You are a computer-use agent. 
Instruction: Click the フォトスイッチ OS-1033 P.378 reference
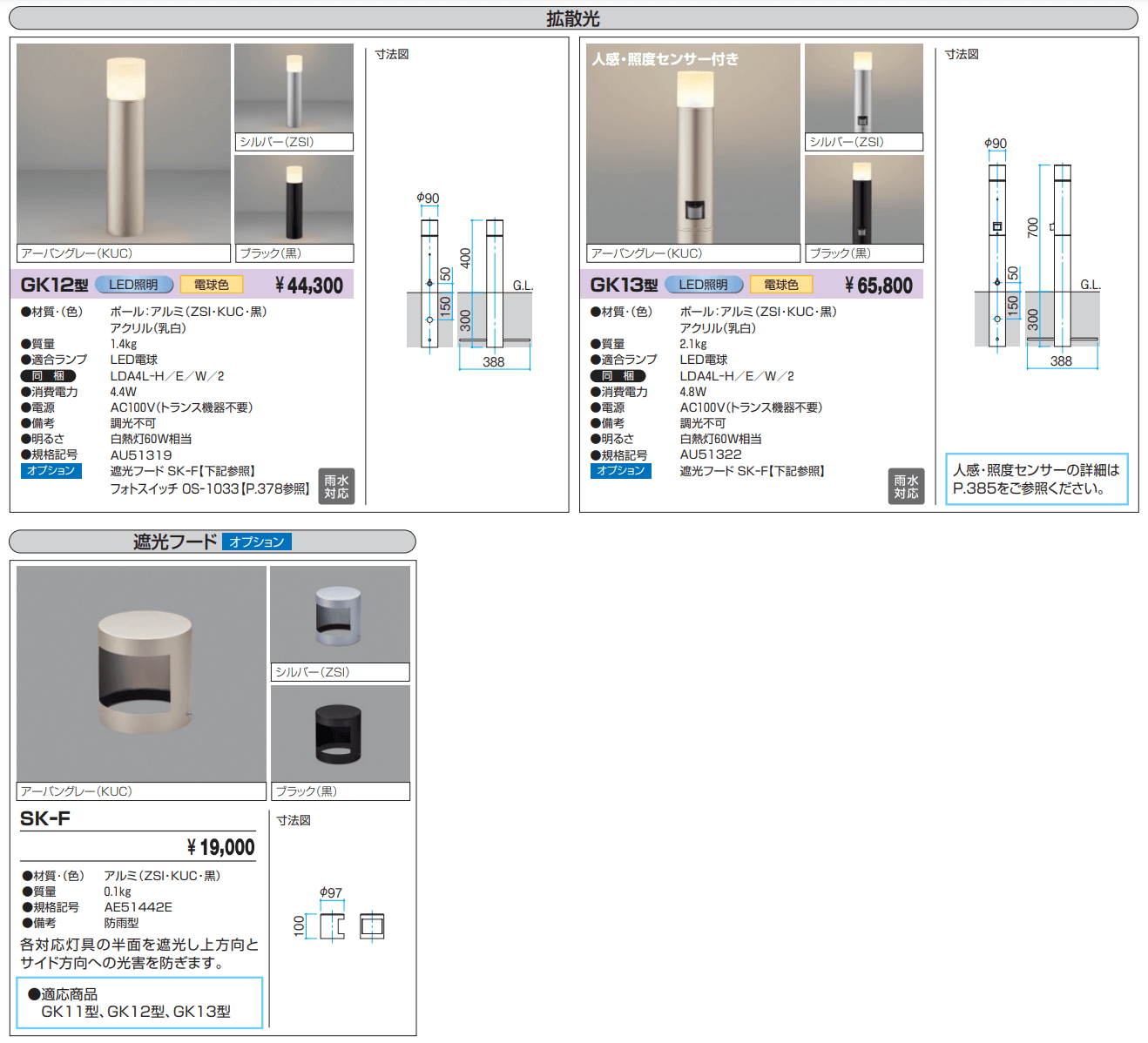(209, 489)
